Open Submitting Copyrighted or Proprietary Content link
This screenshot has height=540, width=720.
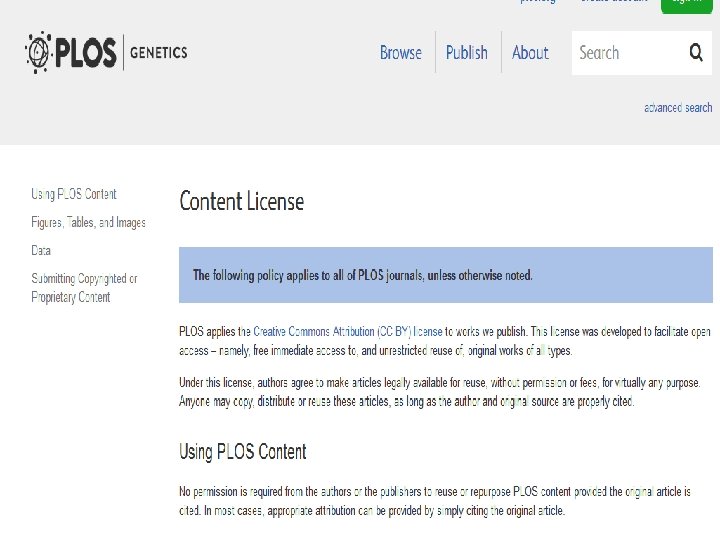[x=84, y=288]
